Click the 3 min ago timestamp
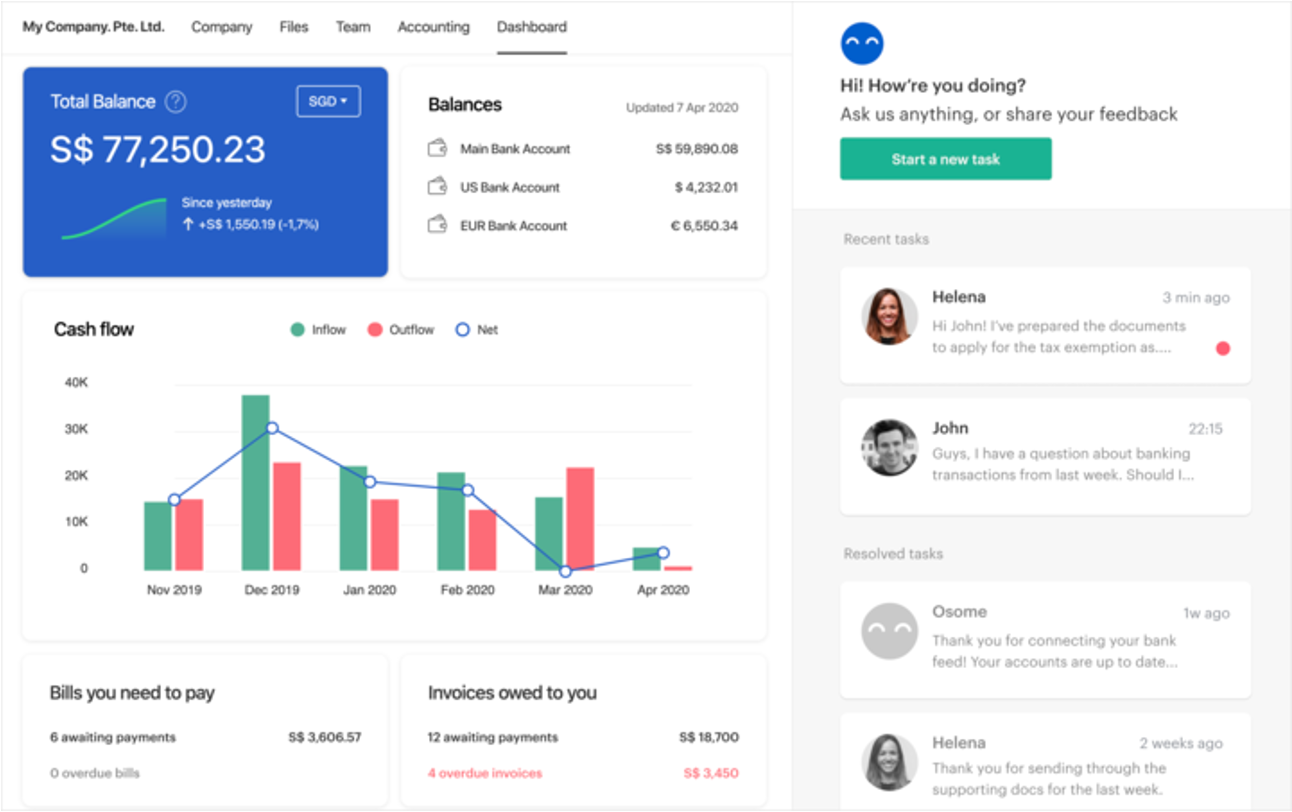The width and height of the screenshot is (1292, 812). tap(1196, 298)
